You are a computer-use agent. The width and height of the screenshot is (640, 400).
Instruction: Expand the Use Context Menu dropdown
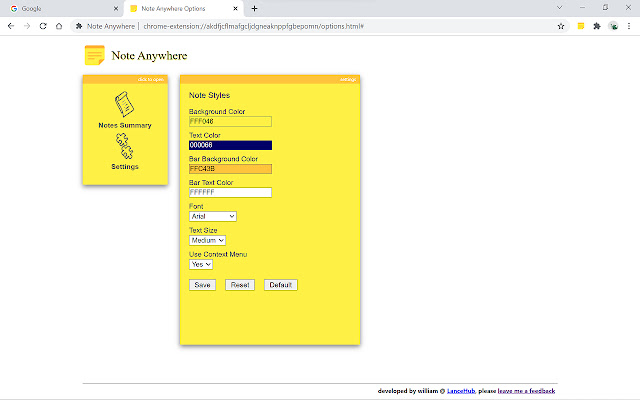coord(201,264)
